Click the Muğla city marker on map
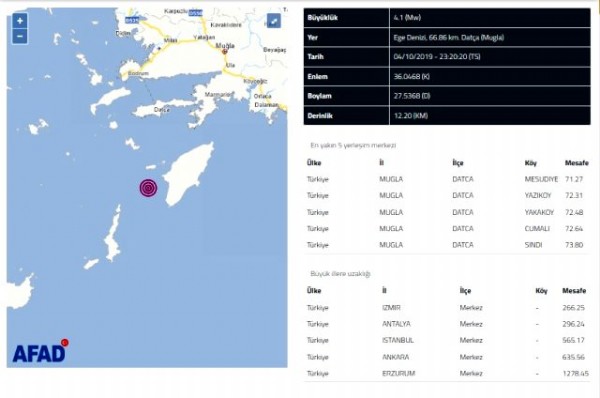The height and width of the screenshot is (398, 600). point(225,51)
